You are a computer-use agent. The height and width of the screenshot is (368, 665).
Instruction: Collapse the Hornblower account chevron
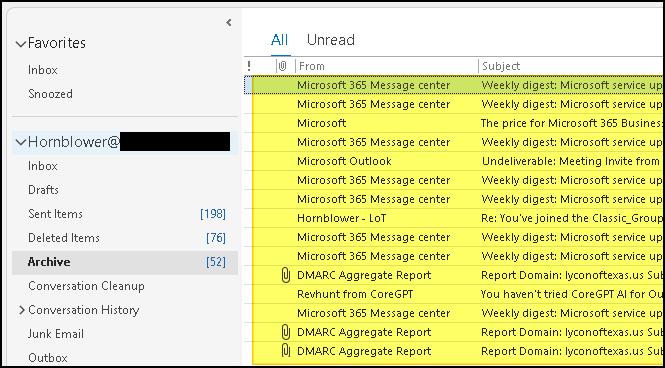20,142
